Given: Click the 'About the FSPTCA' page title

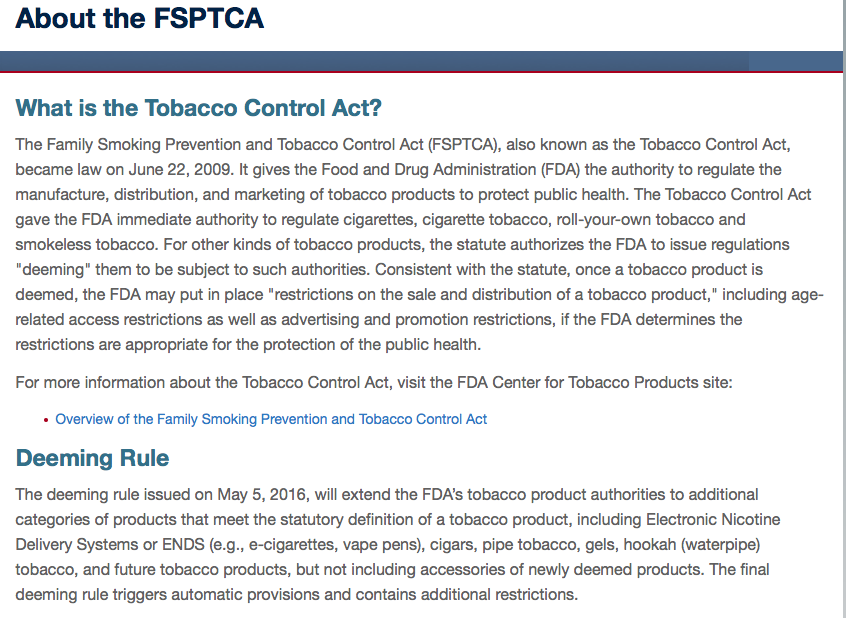Looking at the screenshot, I should click(140, 19).
